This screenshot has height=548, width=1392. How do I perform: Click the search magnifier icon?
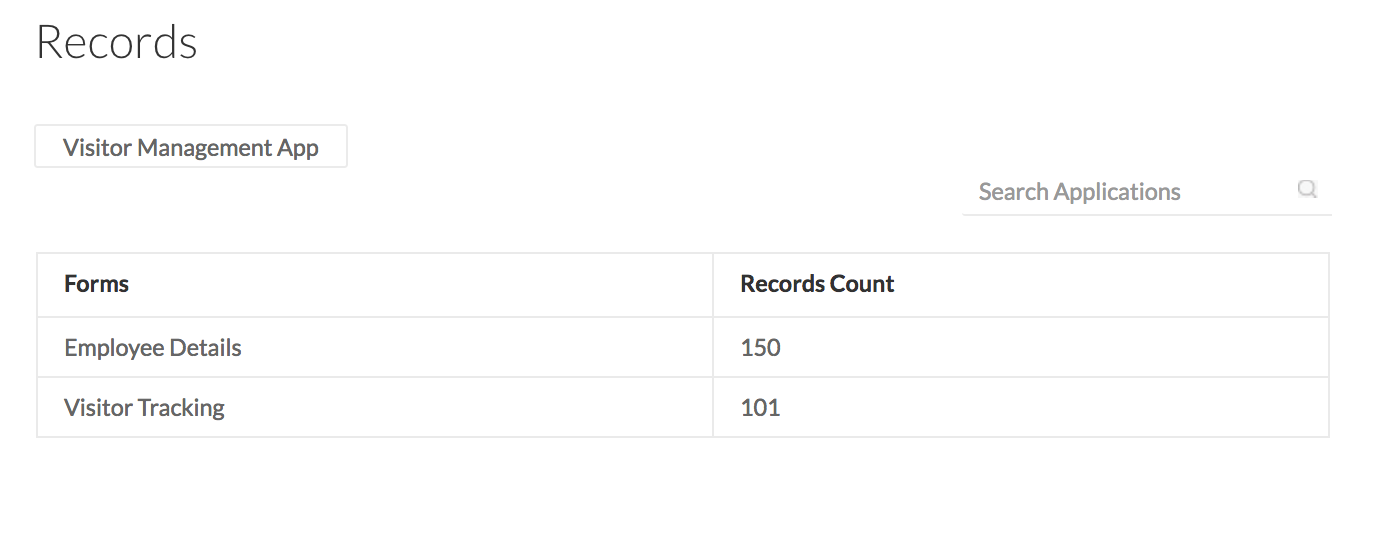click(1306, 189)
